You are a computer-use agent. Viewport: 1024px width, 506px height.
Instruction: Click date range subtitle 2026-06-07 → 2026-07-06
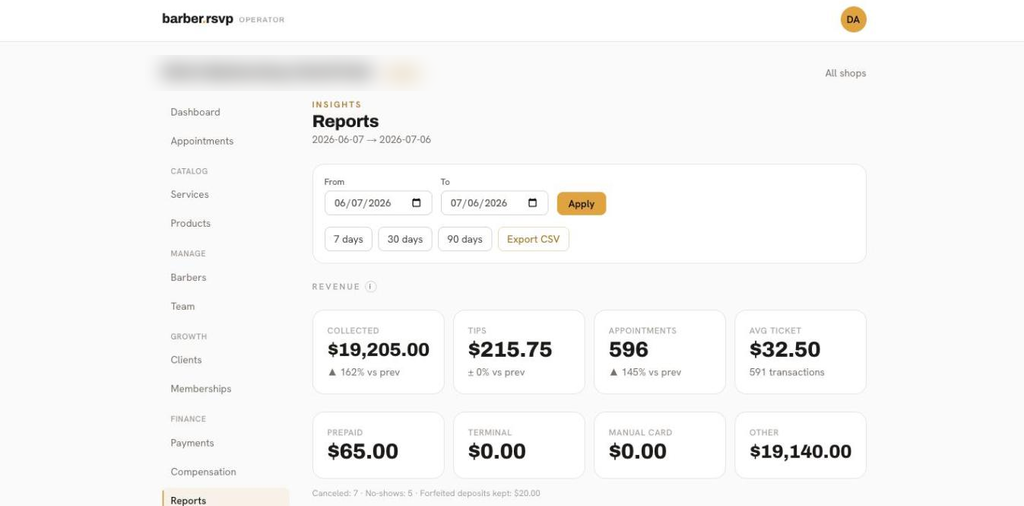372,140
